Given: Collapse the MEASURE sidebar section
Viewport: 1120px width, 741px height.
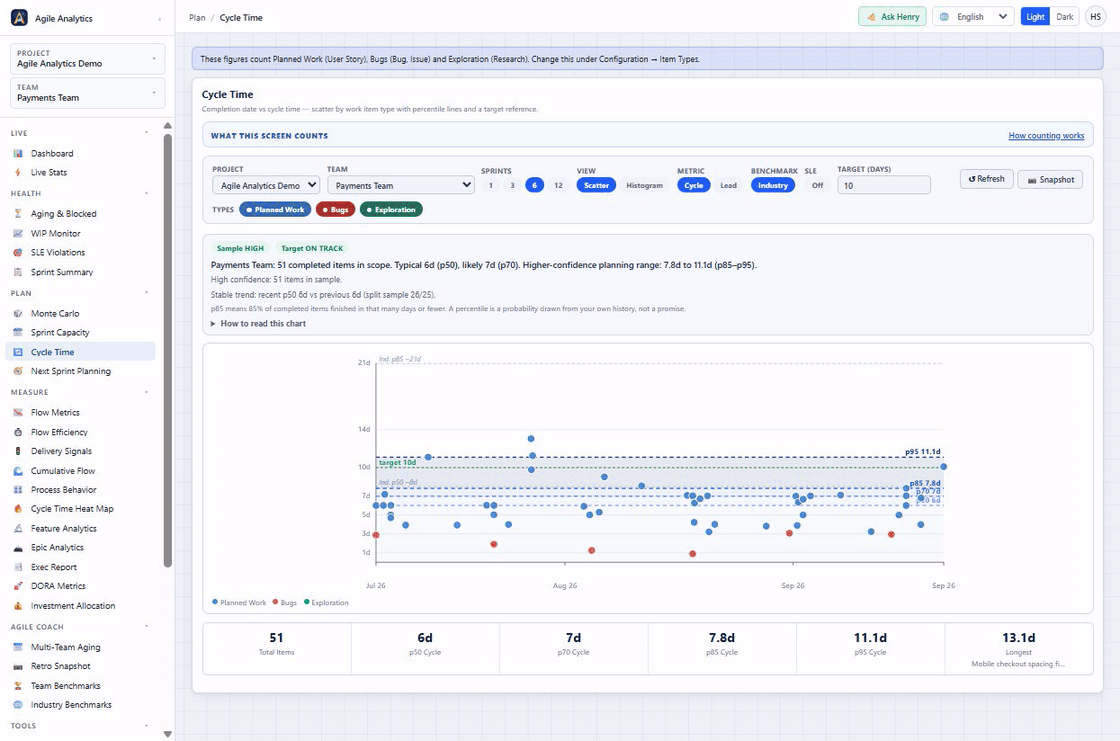Looking at the screenshot, I should tap(146, 392).
